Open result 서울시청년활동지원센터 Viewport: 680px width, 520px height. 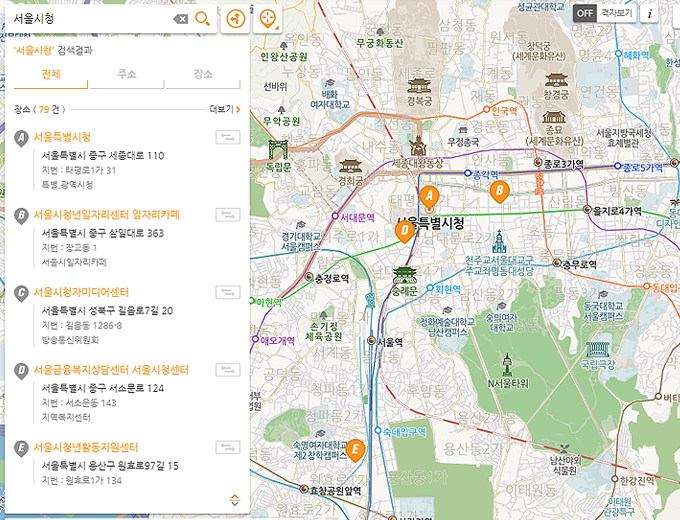pyautogui.click(x=86, y=447)
